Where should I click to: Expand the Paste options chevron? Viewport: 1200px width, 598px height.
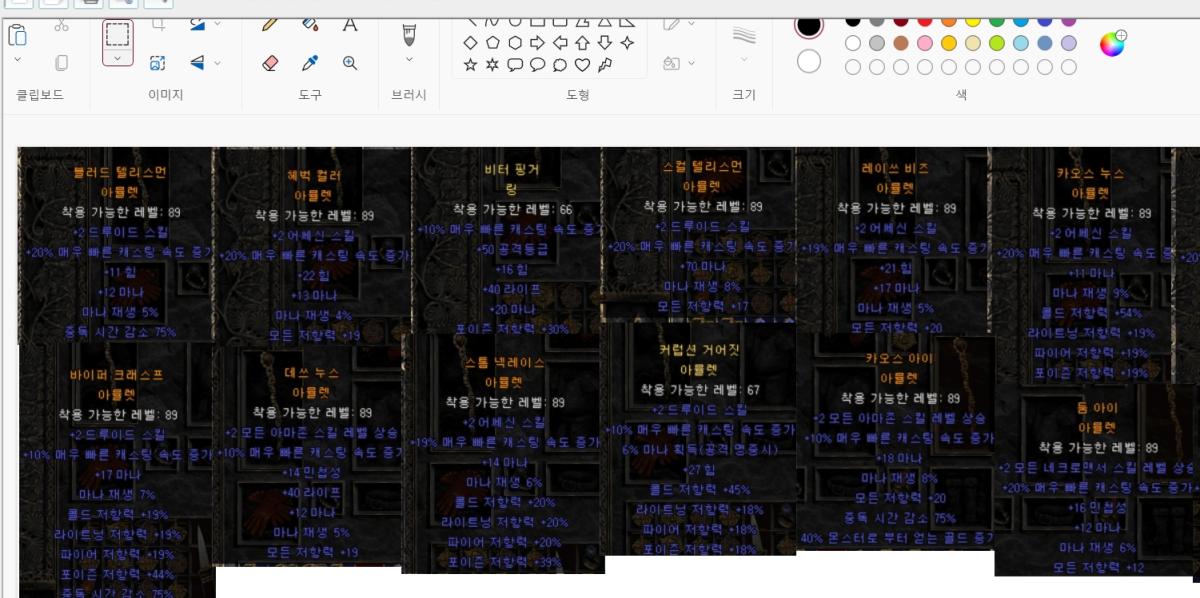click(17, 60)
